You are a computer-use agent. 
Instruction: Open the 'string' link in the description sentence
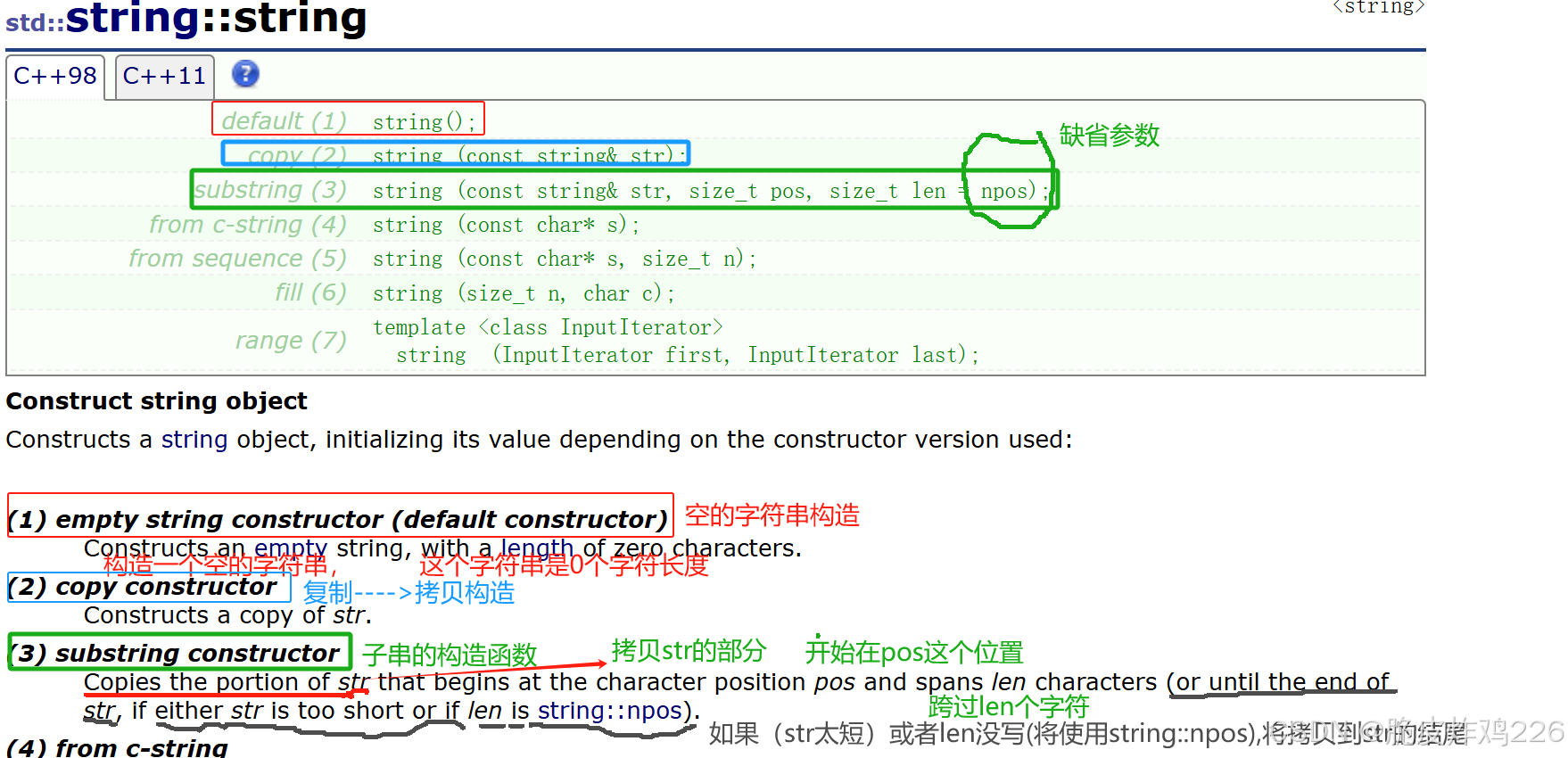pyautogui.click(x=194, y=440)
